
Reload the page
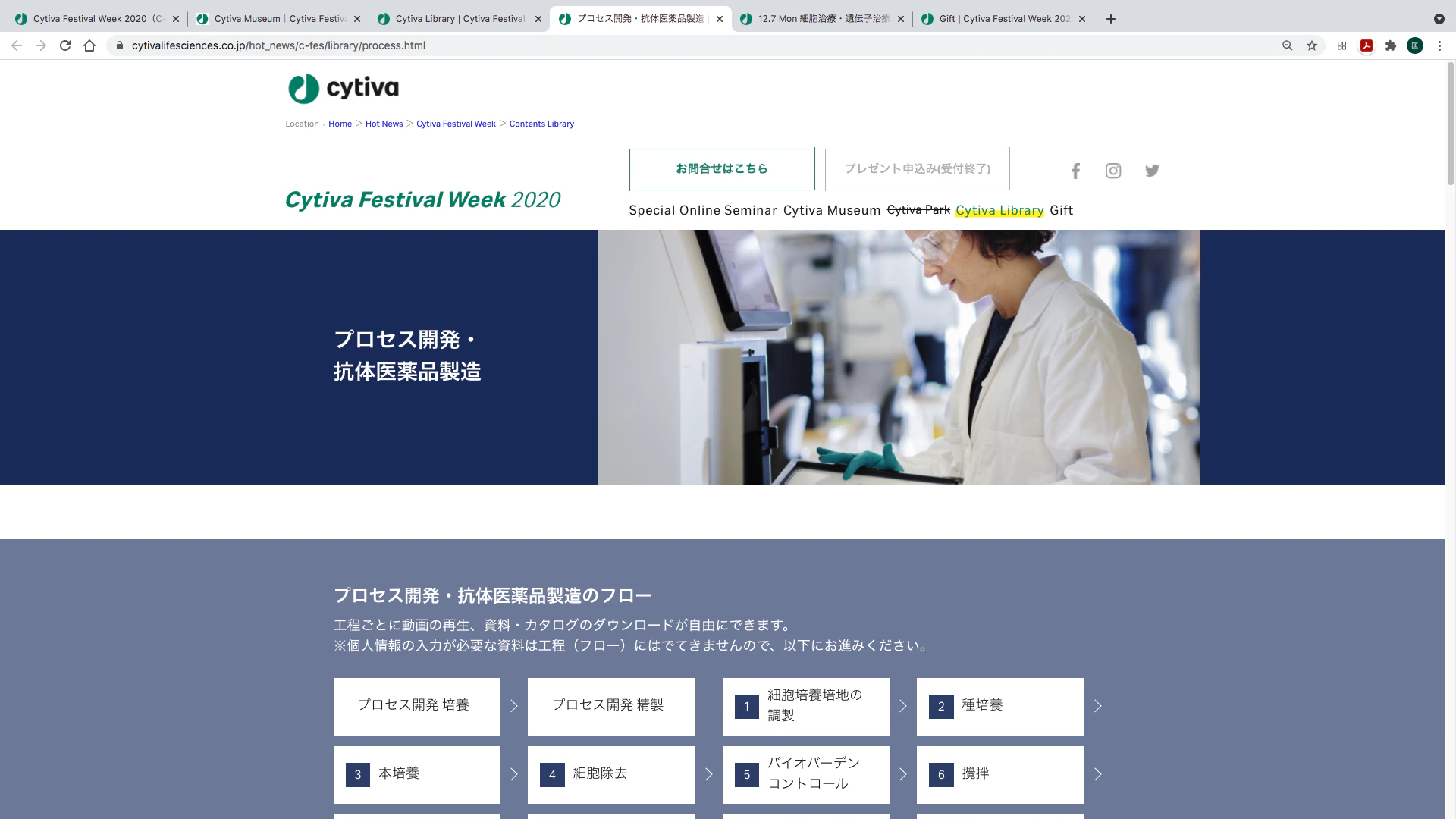pyautogui.click(x=65, y=45)
